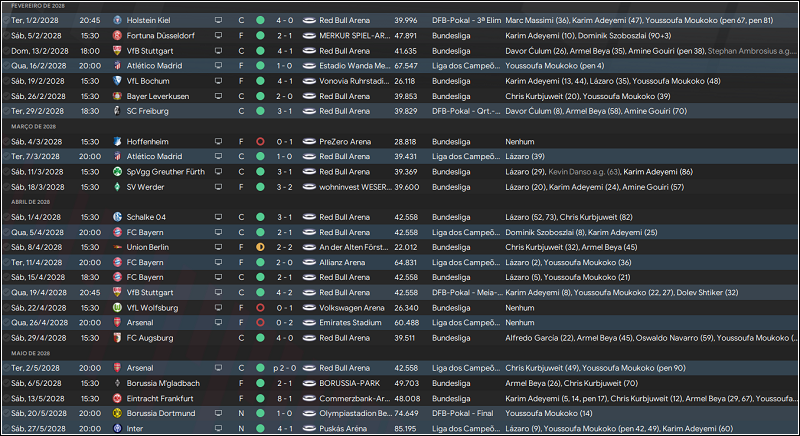
Task: Click the Borussia Dortmund club badge
Action: [117, 414]
